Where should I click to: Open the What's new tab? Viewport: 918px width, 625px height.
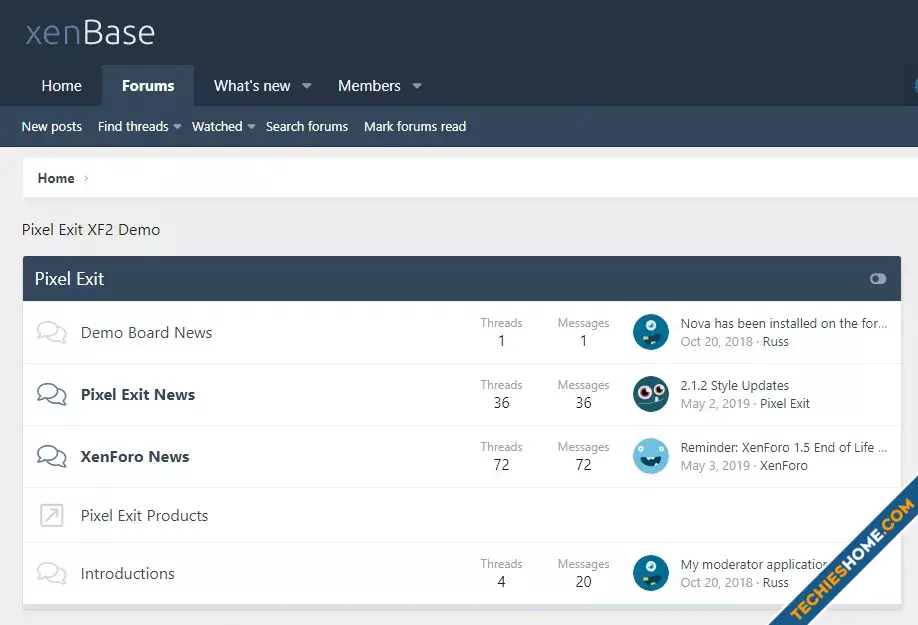tap(252, 86)
